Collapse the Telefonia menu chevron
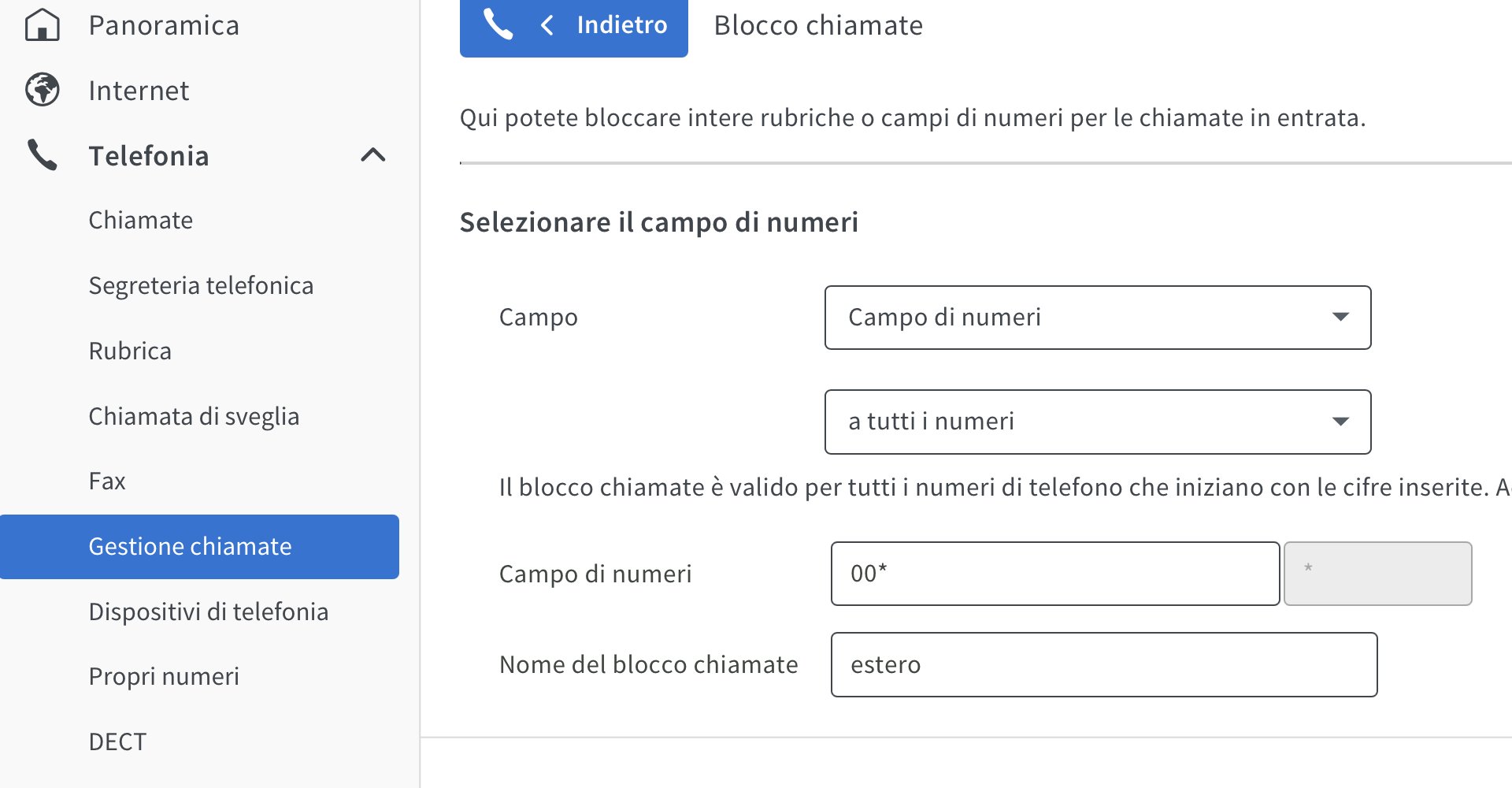Viewport: 1512px width, 788px height. point(373,155)
